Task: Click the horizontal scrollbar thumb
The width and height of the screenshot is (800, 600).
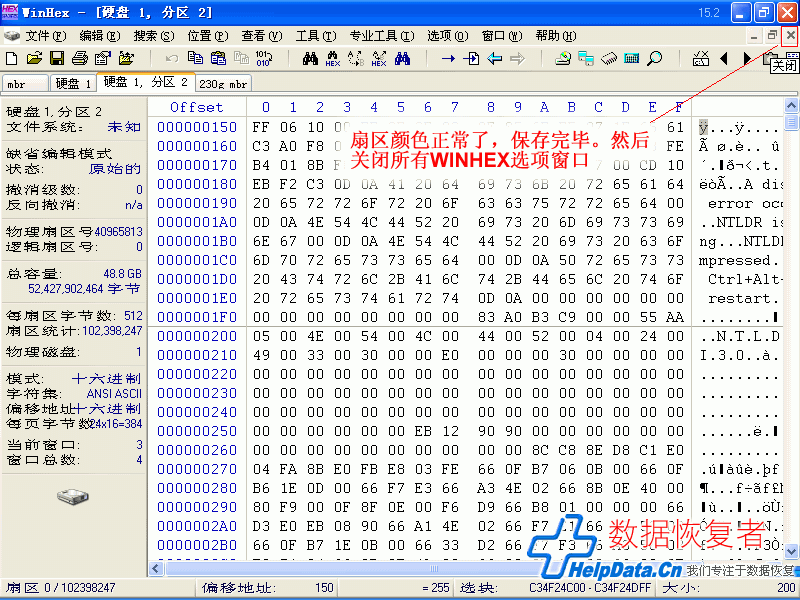Action: point(434,568)
